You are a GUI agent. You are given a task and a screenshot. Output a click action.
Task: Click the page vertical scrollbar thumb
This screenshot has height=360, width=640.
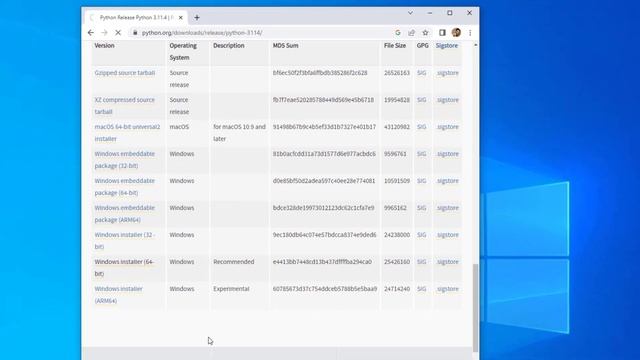475,308
